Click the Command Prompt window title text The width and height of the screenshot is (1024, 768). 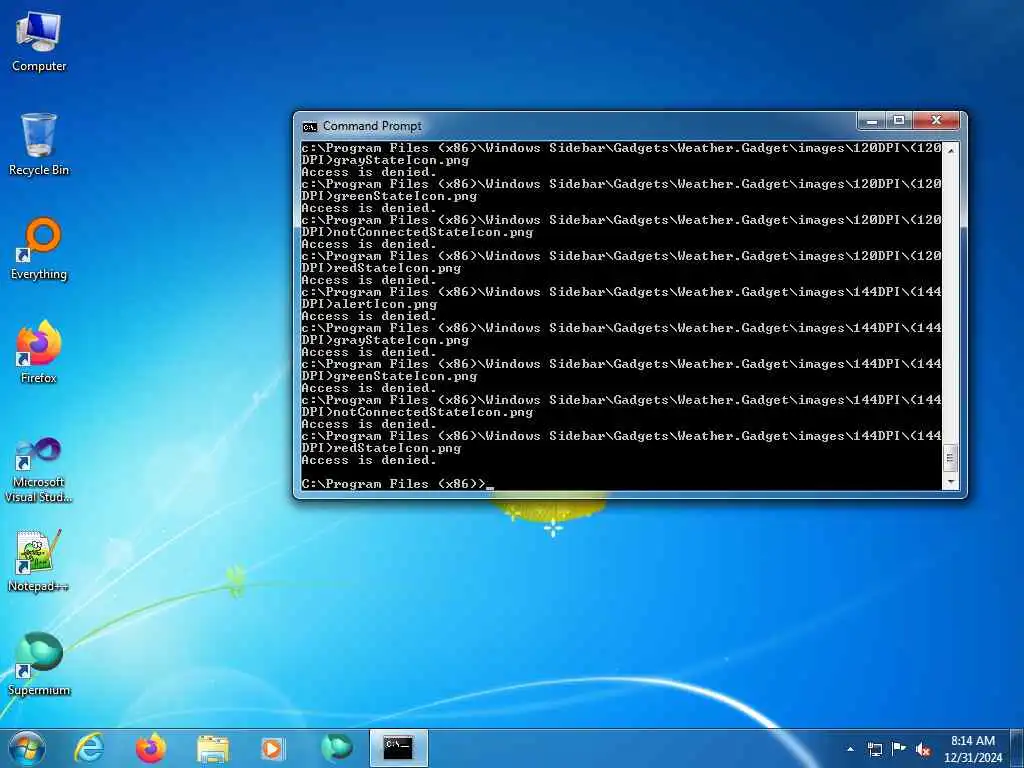click(372, 126)
